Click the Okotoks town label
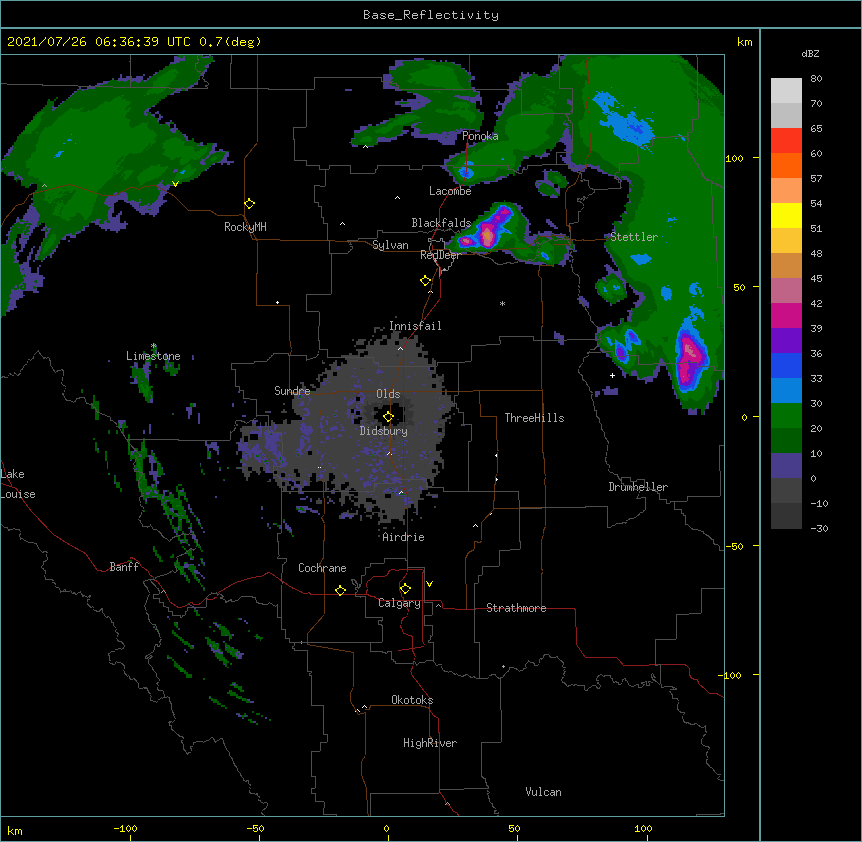 click(x=412, y=700)
